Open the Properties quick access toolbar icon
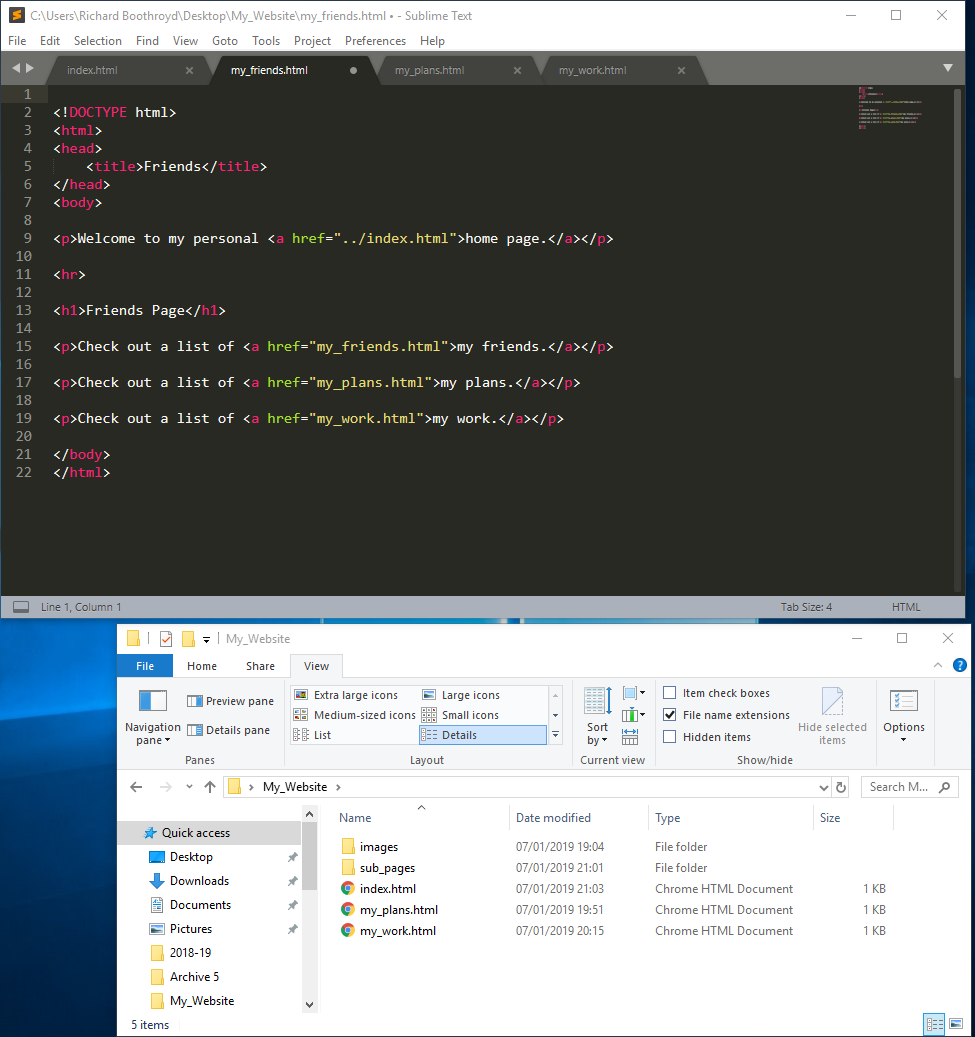 (165, 639)
